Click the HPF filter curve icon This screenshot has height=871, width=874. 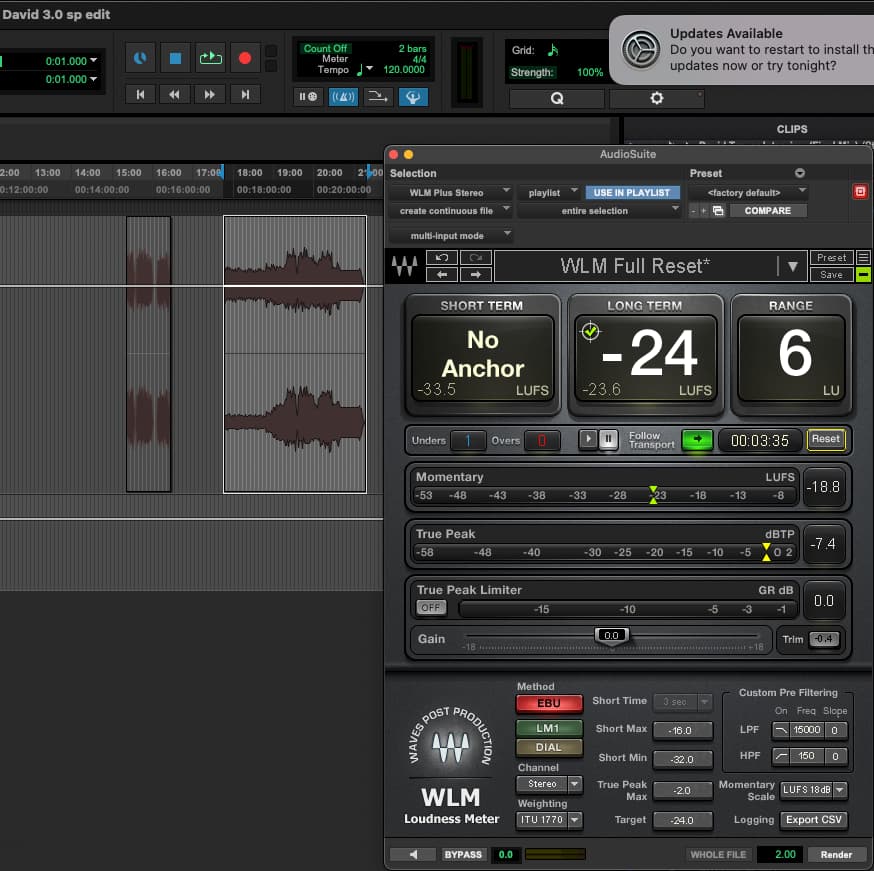point(780,756)
